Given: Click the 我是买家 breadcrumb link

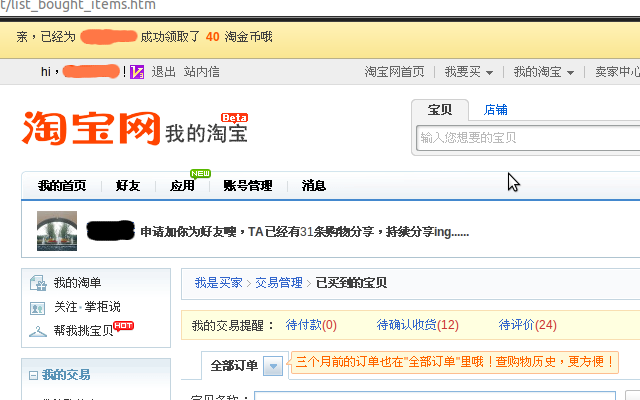Looking at the screenshot, I should click(x=218, y=283).
